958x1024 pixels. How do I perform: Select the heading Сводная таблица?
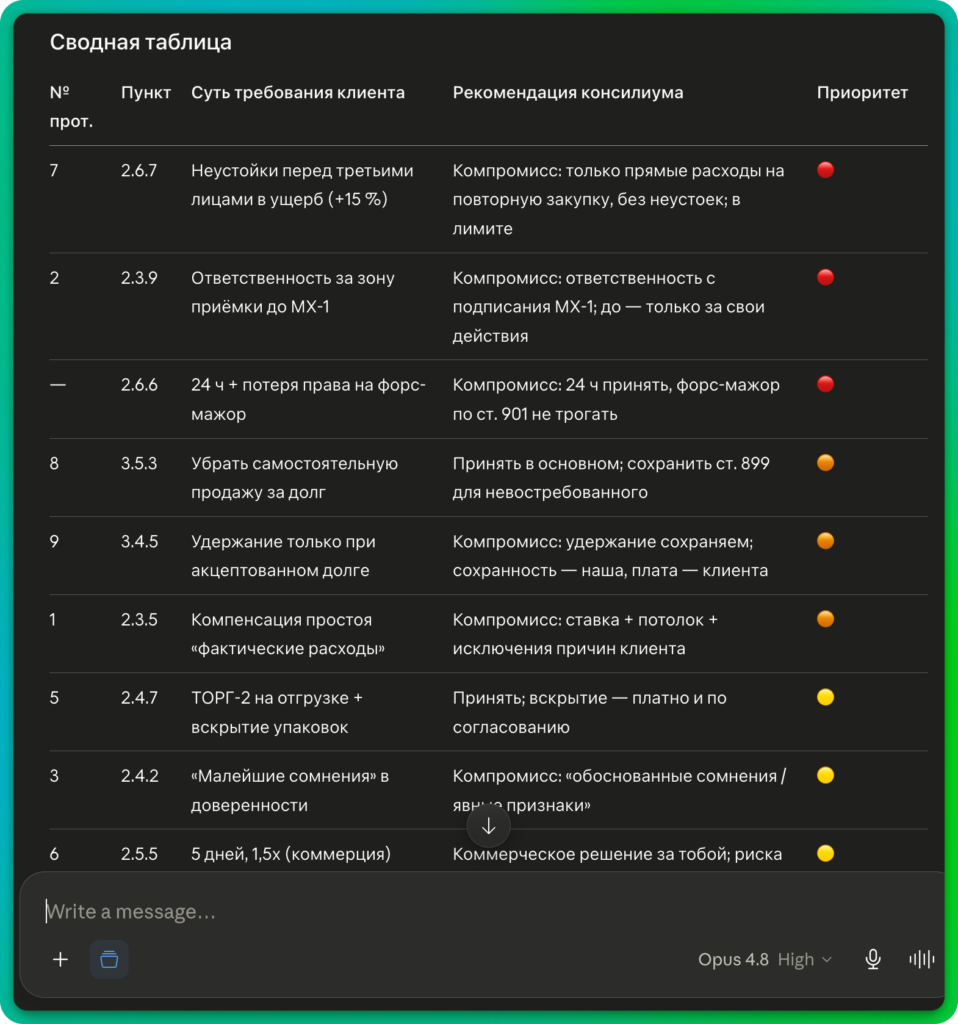[x=140, y=42]
